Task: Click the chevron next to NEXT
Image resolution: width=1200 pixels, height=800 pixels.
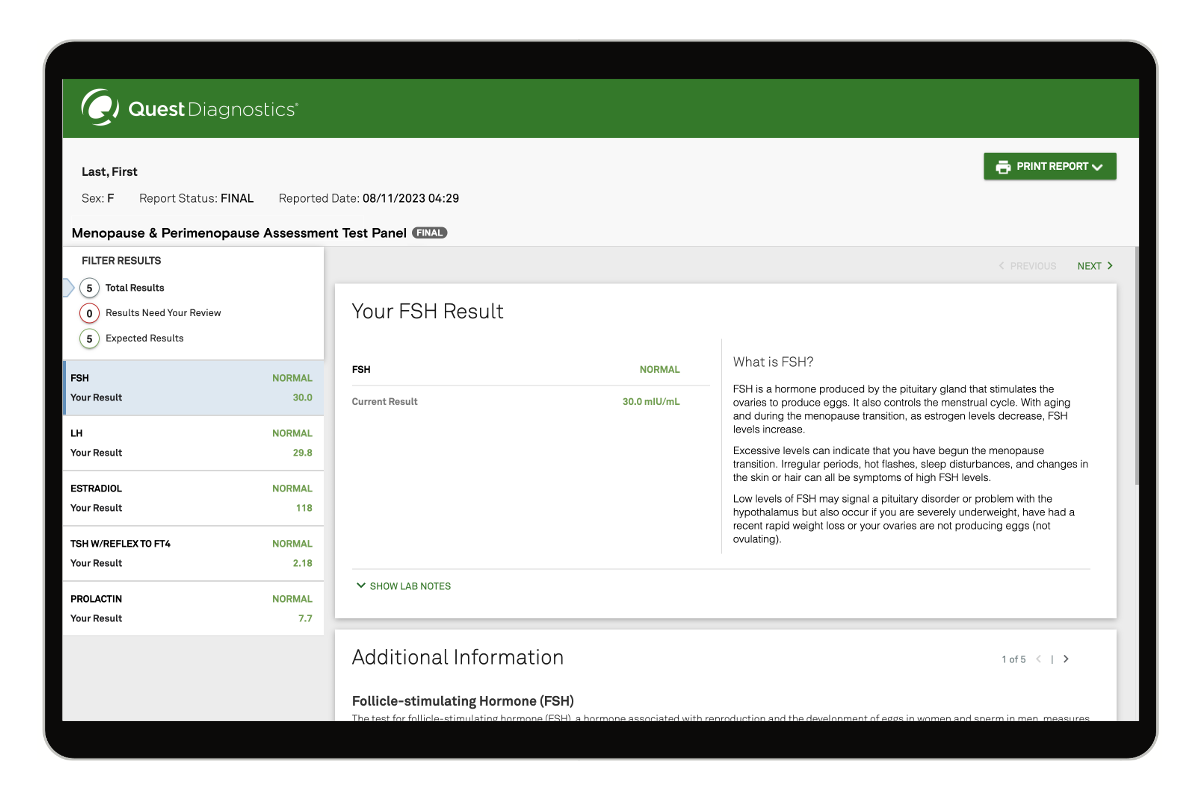Action: pyautogui.click(x=1110, y=266)
